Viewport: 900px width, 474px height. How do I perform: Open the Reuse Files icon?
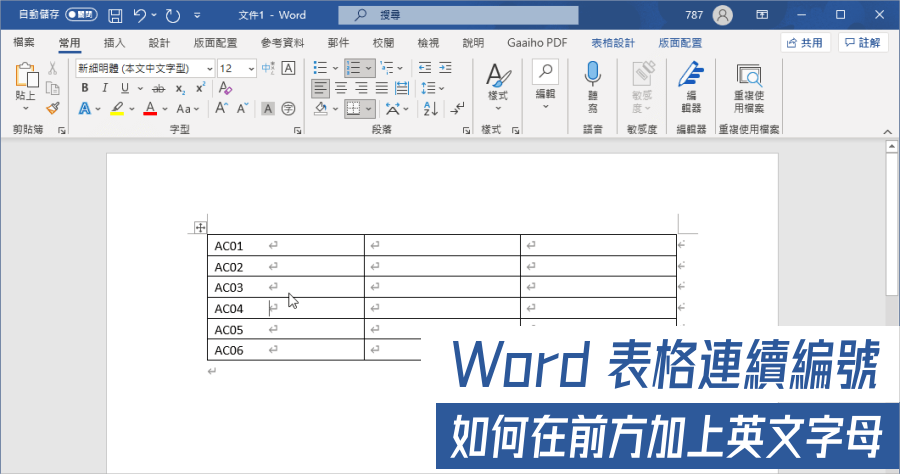[x=749, y=75]
